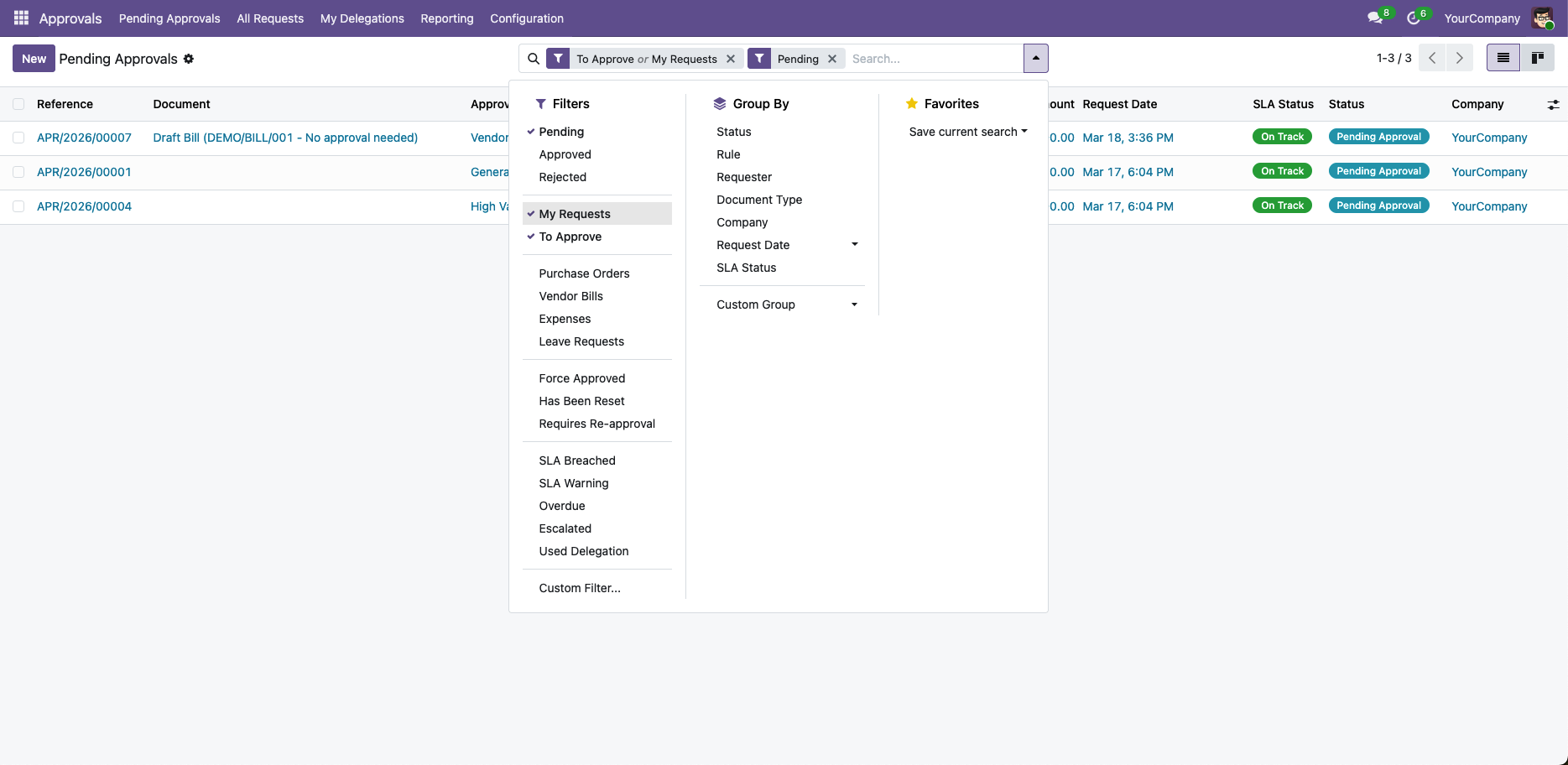Switch to list view
Viewport: 1568px width, 765px height.
click(1503, 58)
